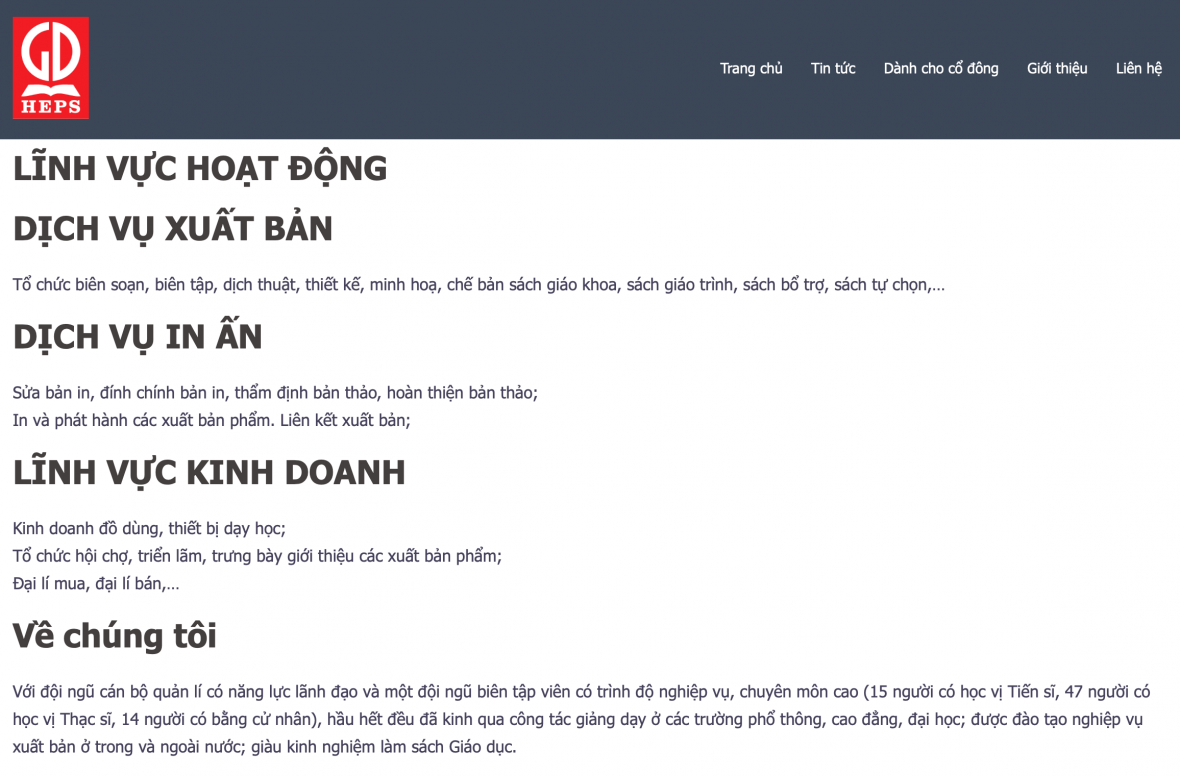
Task: Click the DỊCH VỤ XUẤT BẢN heading
Action: [173, 229]
